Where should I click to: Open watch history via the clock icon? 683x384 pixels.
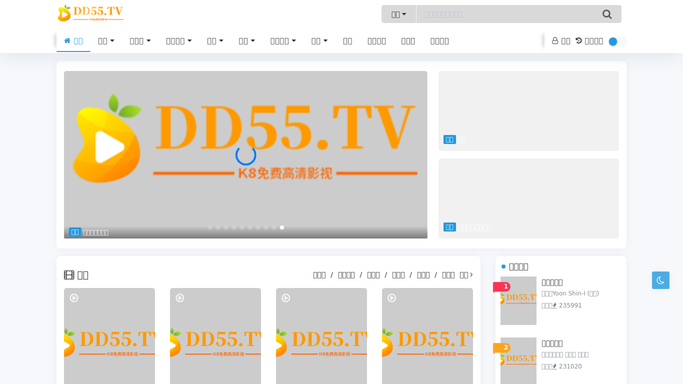click(578, 41)
